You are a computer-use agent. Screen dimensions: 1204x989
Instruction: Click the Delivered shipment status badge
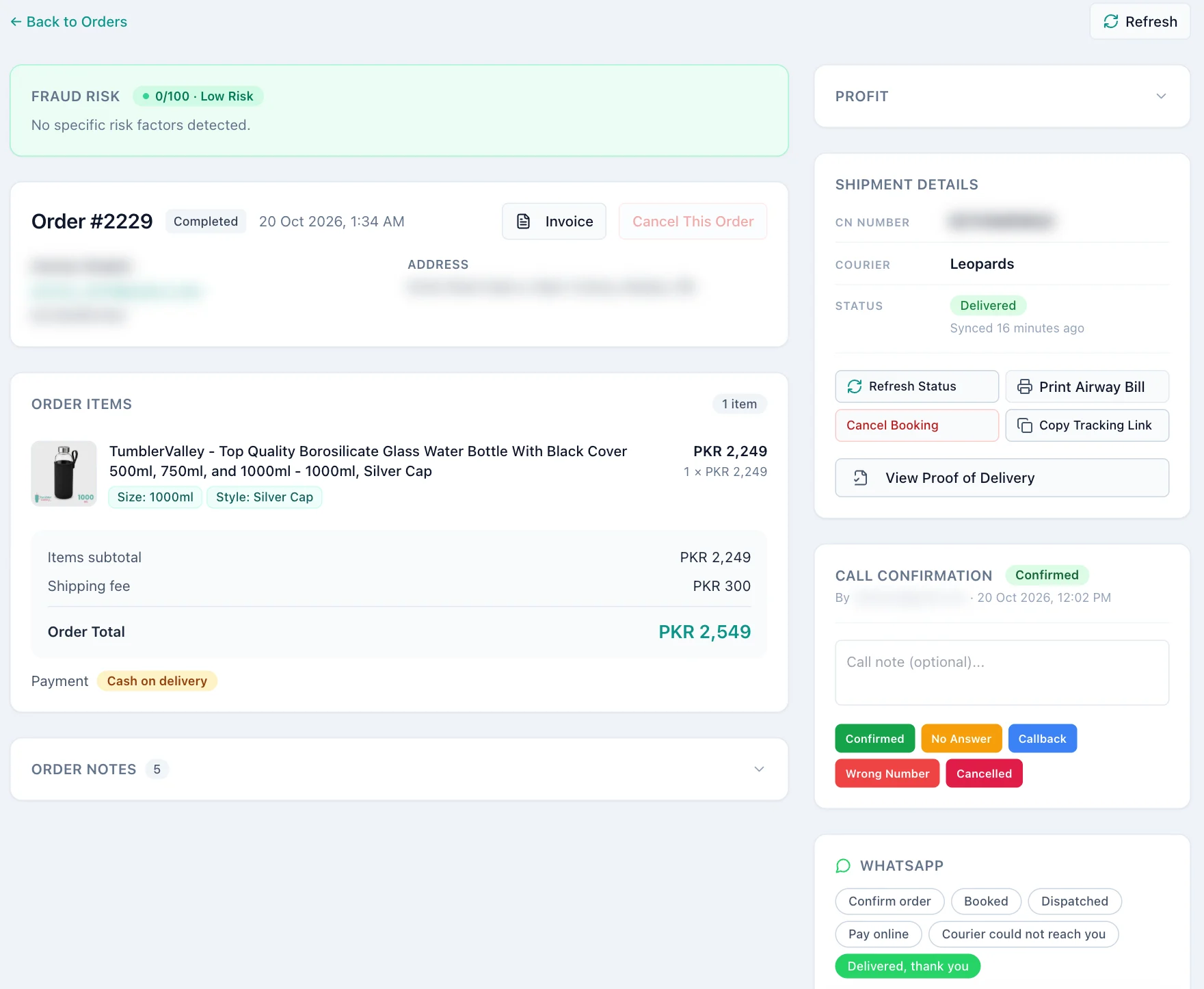[988, 306]
